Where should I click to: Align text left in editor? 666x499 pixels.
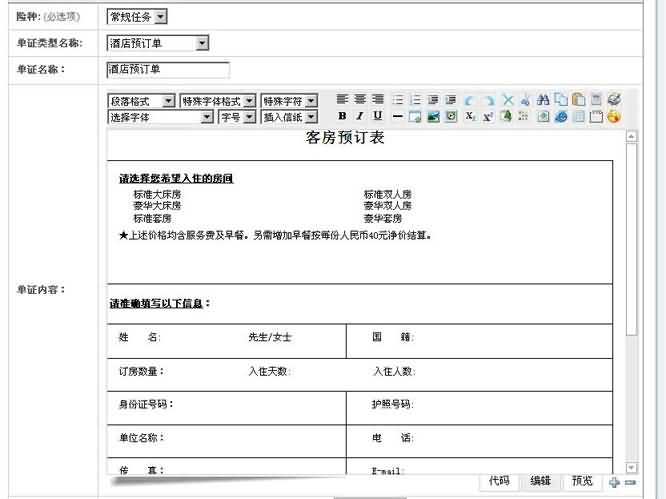[x=343, y=100]
